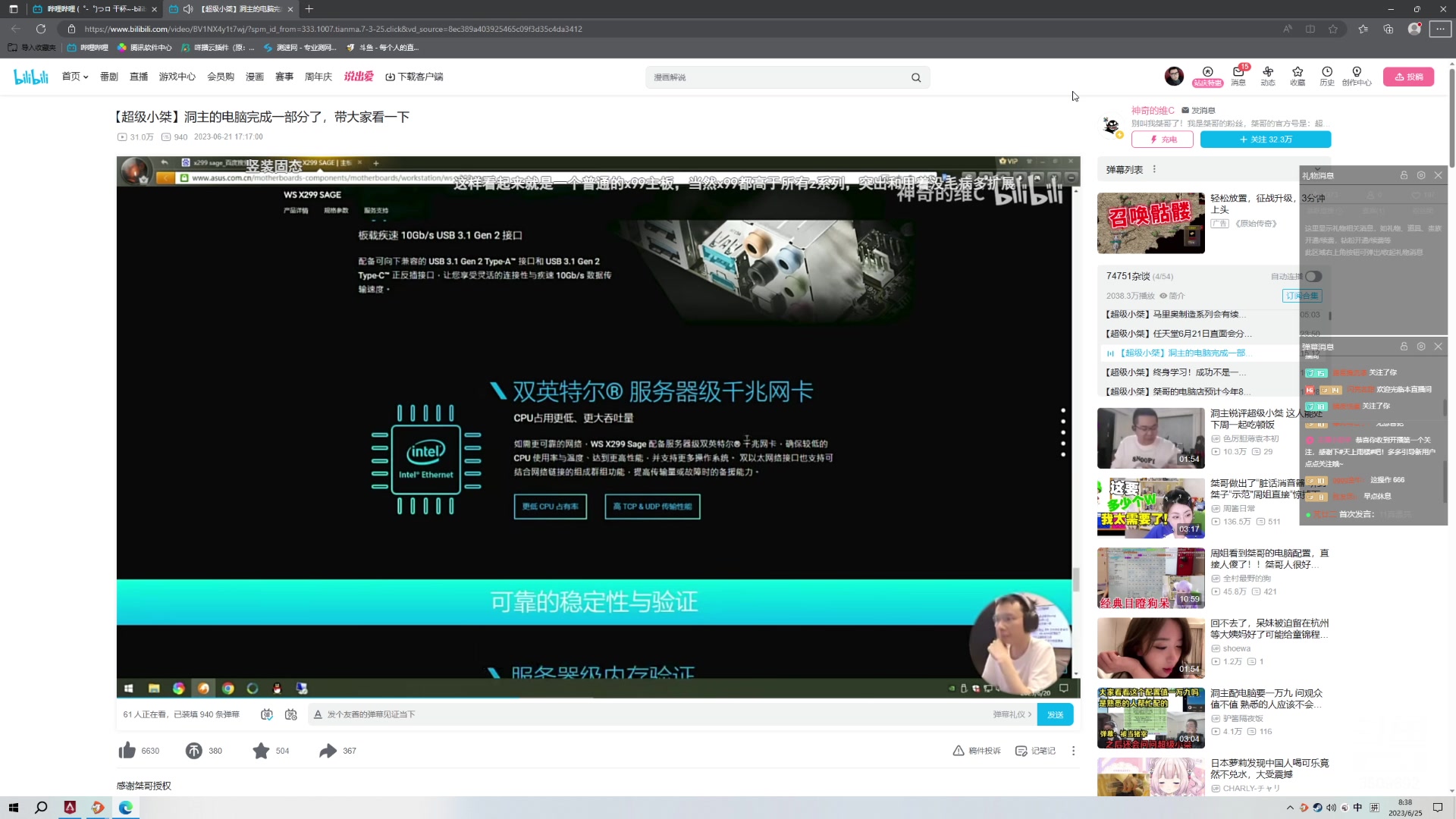Image resolution: width=1456 pixels, height=819 pixels.
Task: Open the 弹幕列表 three-dot options menu
Action: click(1154, 169)
